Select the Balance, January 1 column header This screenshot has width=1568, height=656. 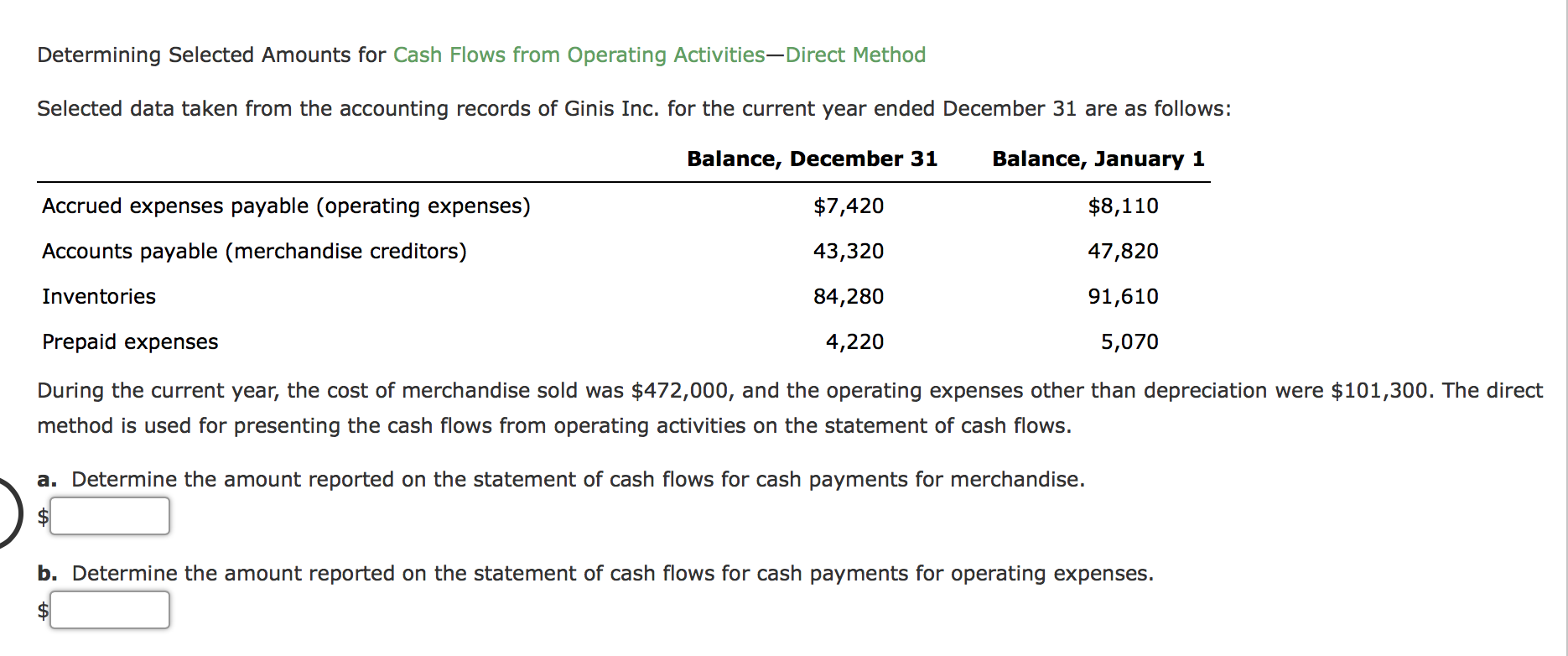(1098, 158)
